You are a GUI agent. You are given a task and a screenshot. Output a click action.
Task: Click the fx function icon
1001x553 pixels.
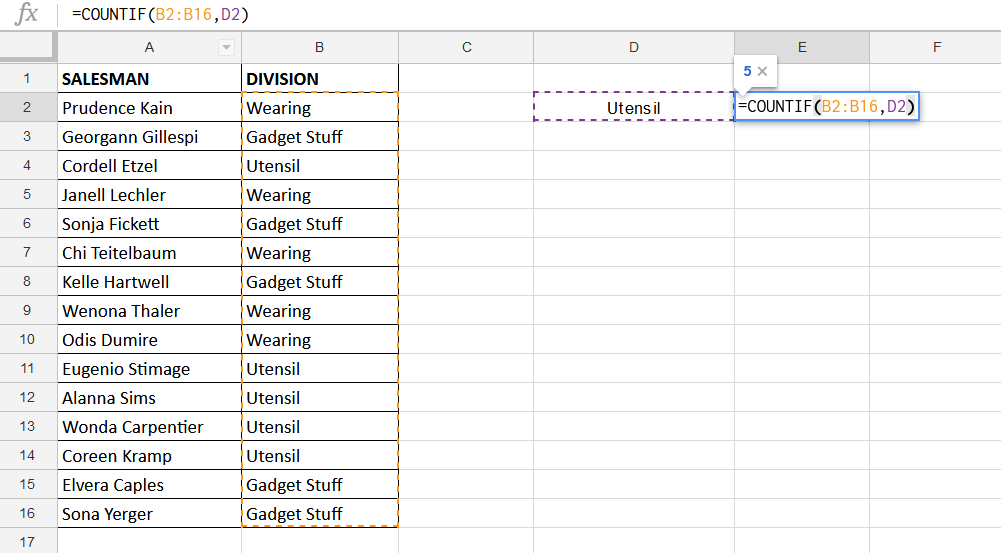pos(28,14)
